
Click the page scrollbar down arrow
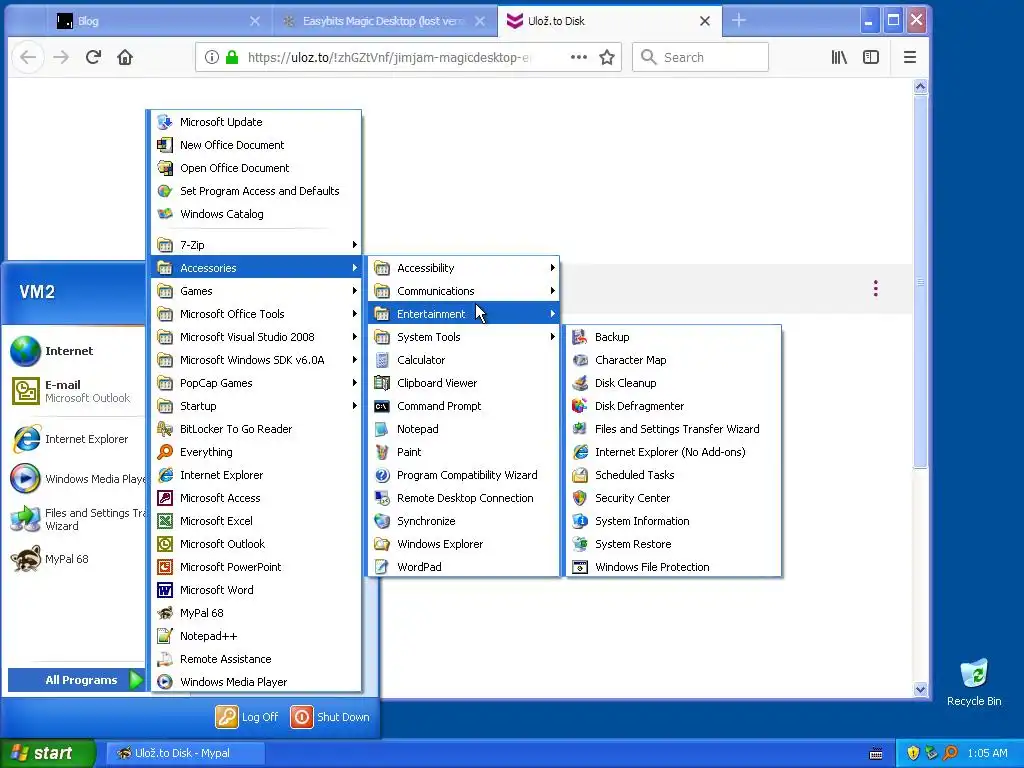920,690
